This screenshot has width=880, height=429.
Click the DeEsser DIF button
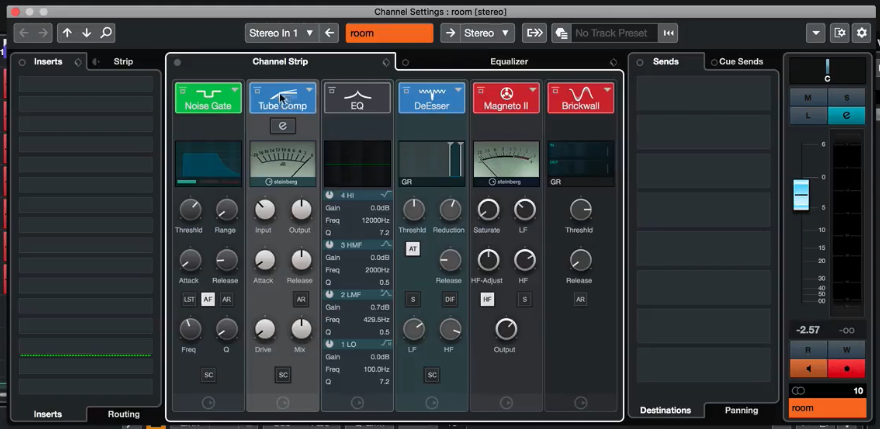coord(450,299)
